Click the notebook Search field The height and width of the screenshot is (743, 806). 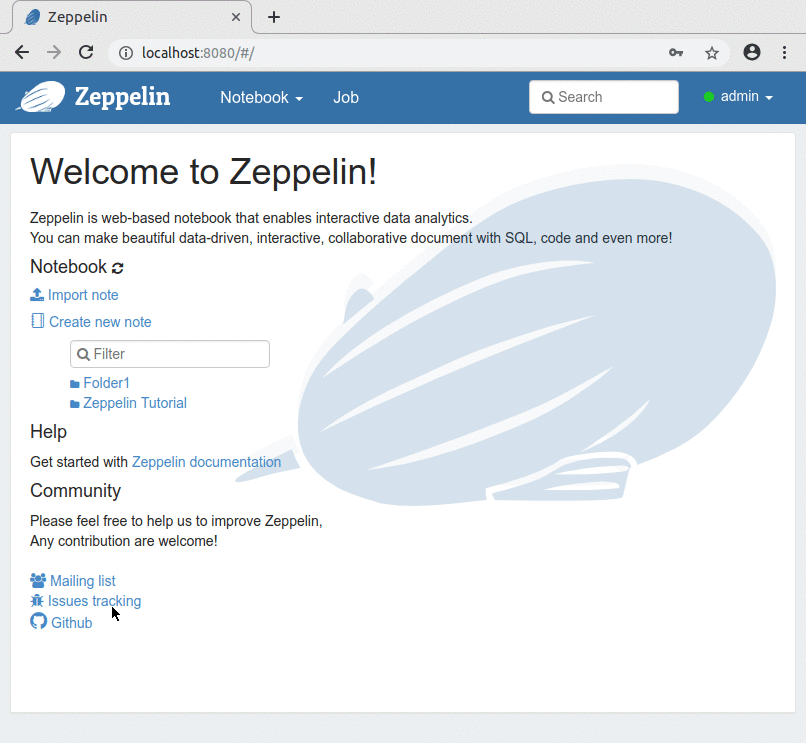coord(603,97)
